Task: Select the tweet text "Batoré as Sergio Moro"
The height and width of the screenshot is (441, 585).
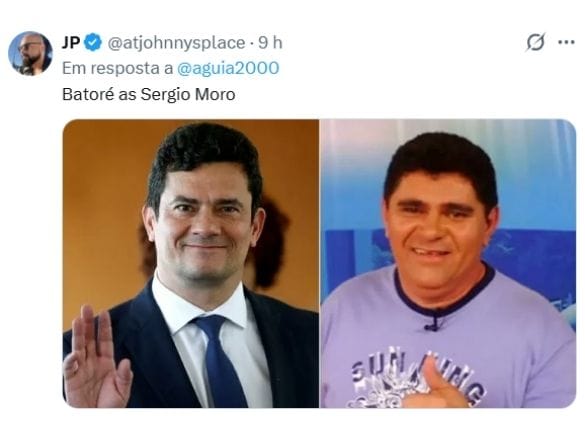Action: (148, 94)
